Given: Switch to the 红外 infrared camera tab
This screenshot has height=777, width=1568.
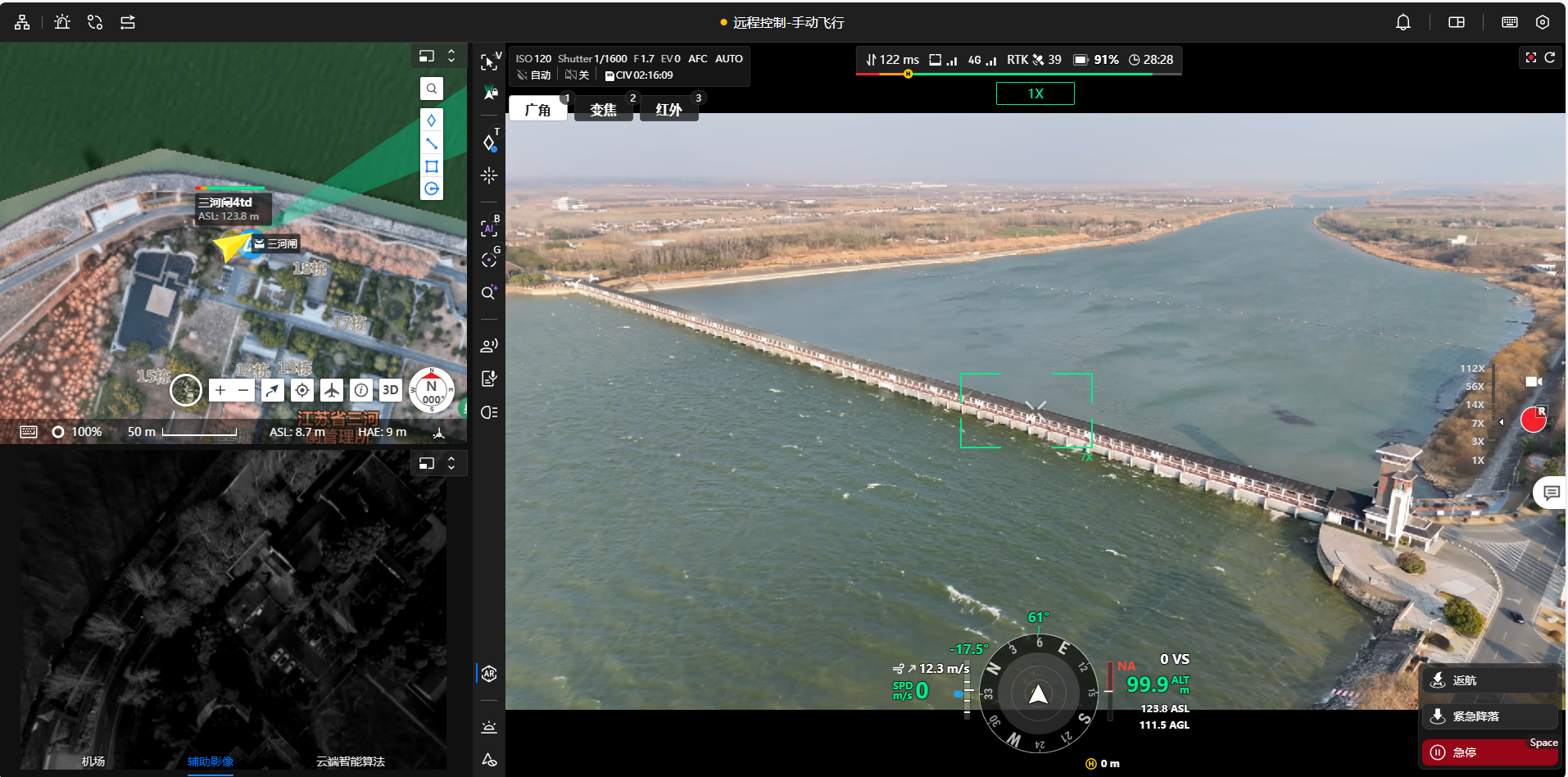Looking at the screenshot, I should (668, 110).
